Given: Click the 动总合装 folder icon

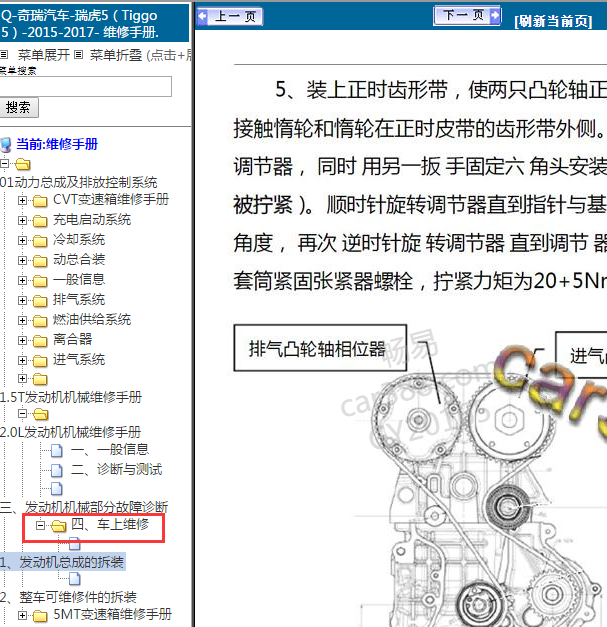Looking at the screenshot, I should coord(40,260).
